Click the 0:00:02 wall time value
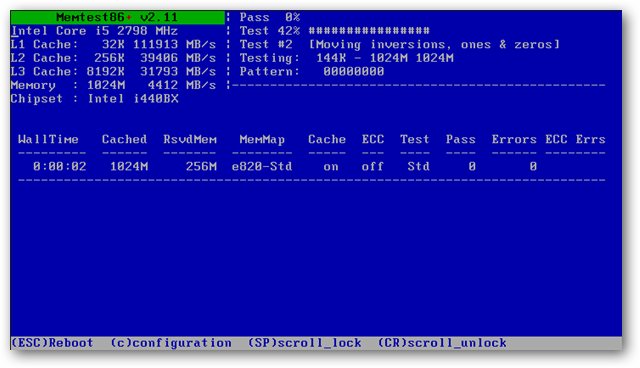640x368 pixels. (x=60, y=166)
